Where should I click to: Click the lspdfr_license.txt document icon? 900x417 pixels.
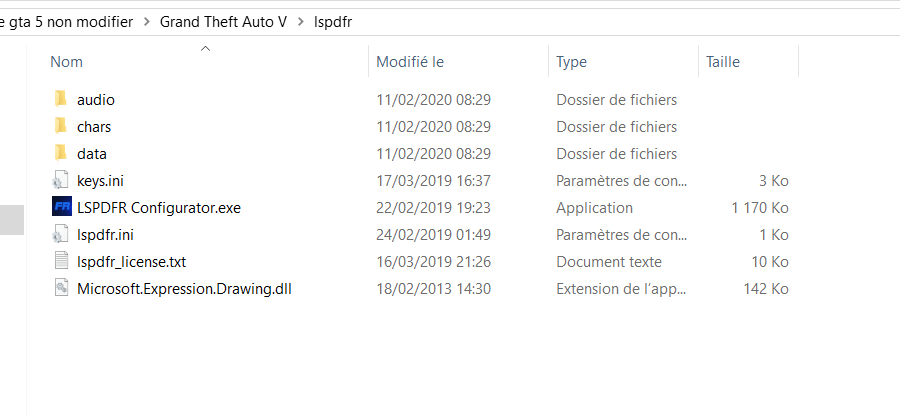coord(61,262)
